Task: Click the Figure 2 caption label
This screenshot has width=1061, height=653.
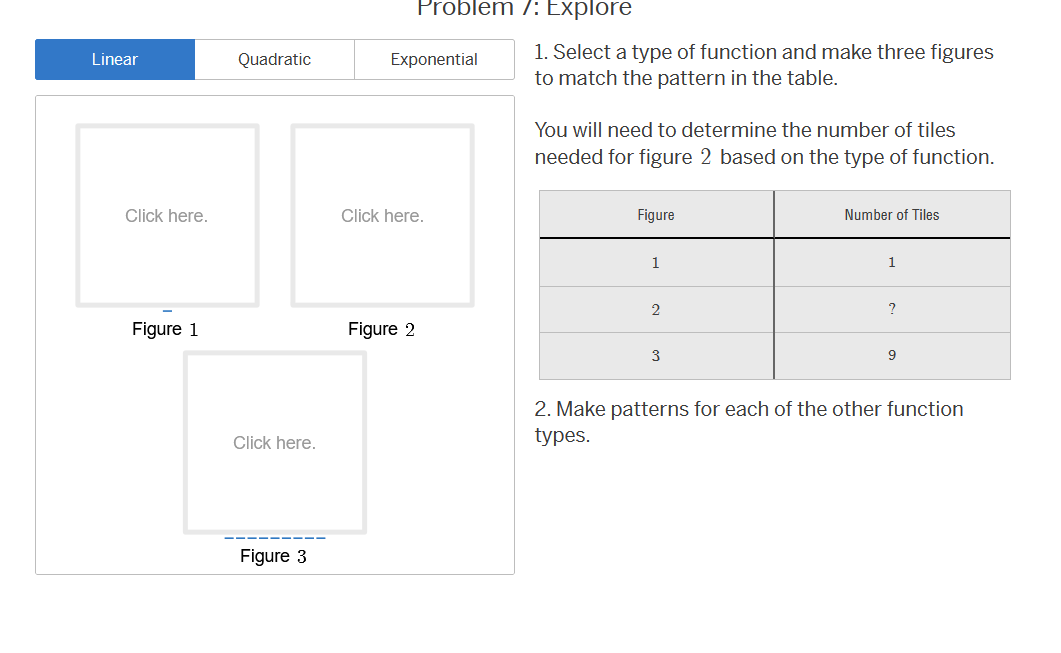Action: [381, 328]
